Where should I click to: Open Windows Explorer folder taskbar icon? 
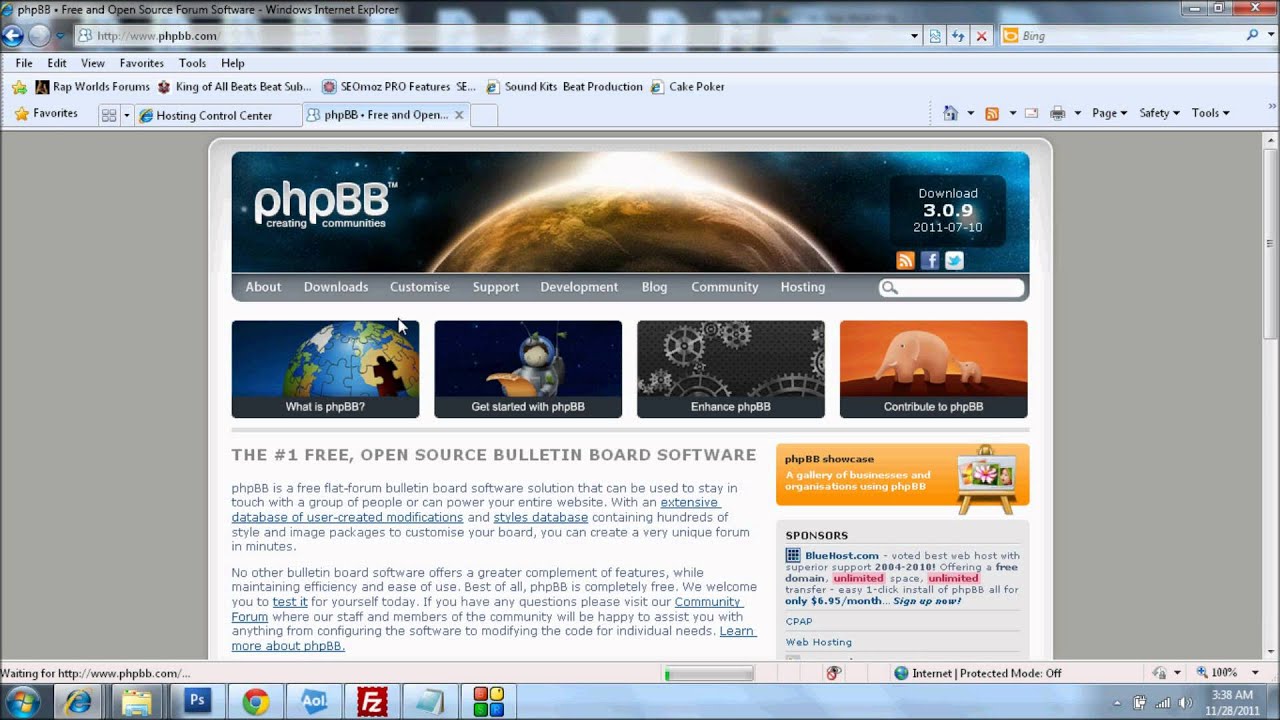(137, 702)
